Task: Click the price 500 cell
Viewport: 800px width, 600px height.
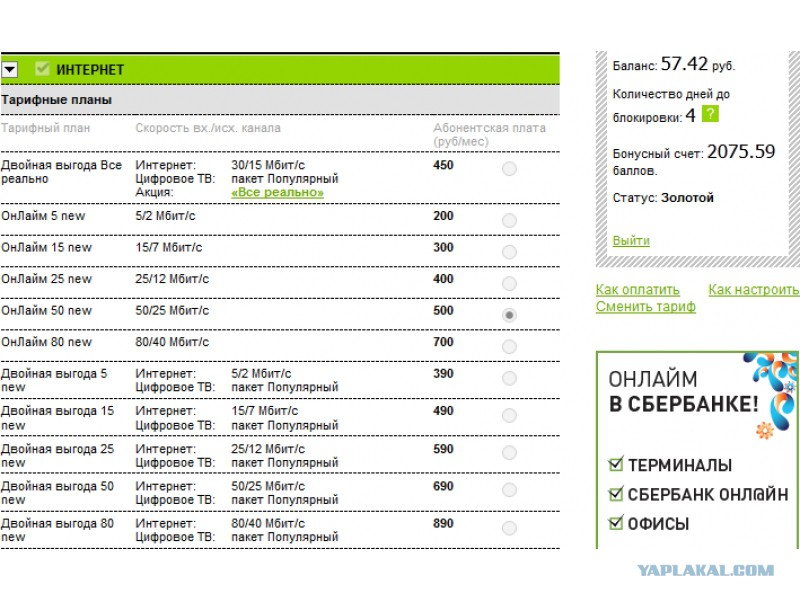Action: (443, 311)
